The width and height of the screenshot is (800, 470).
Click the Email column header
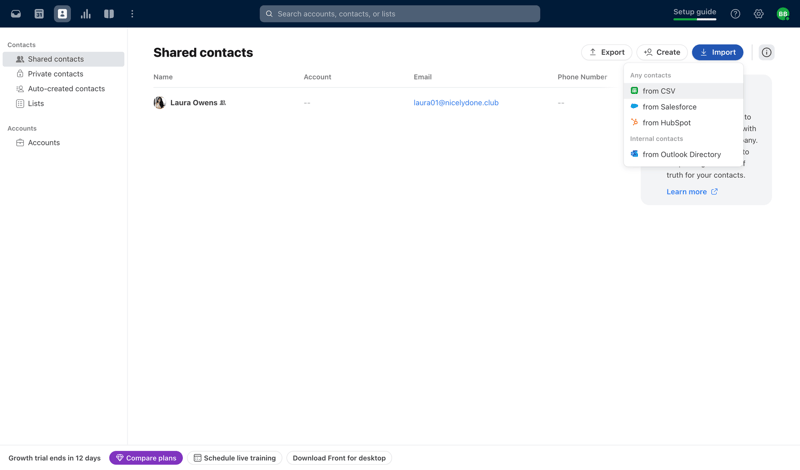[422, 77]
